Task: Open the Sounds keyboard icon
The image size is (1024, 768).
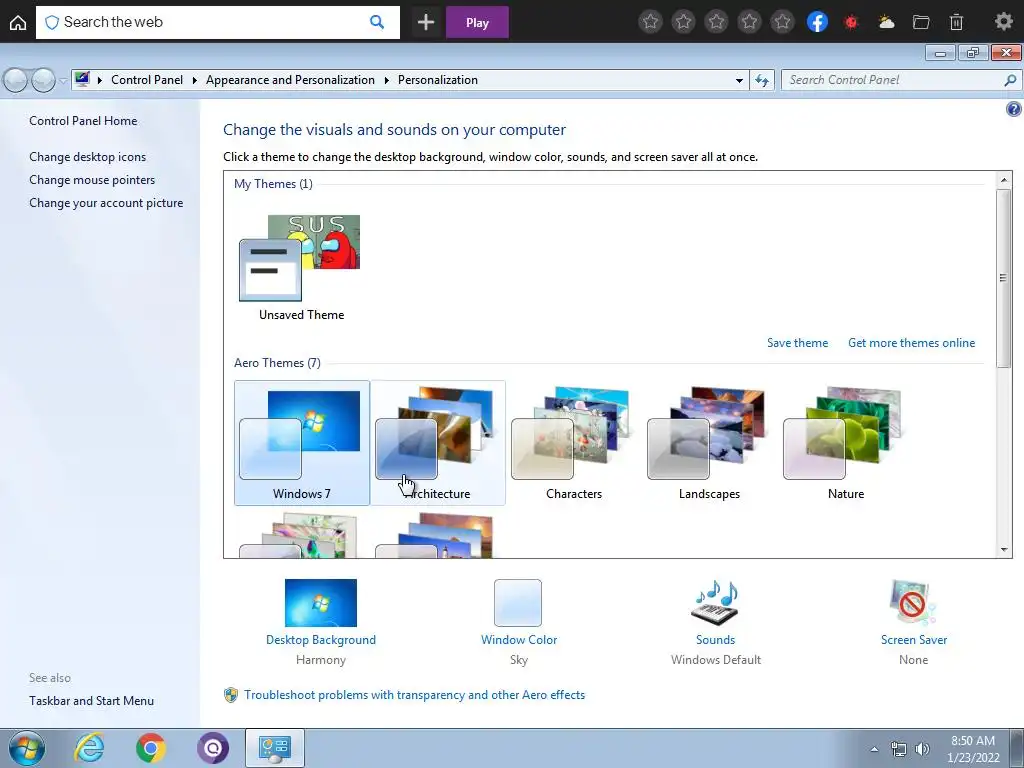Action: click(x=715, y=603)
